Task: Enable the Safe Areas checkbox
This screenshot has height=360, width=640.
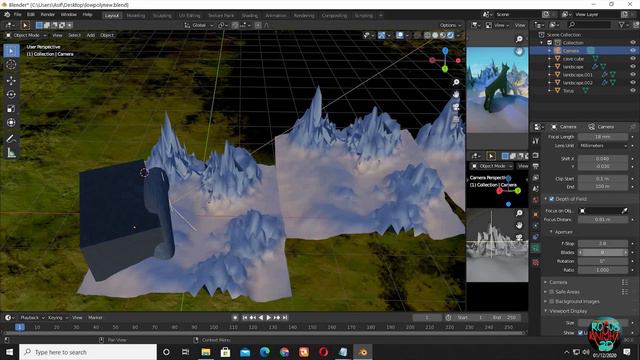Action: (551, 292)
